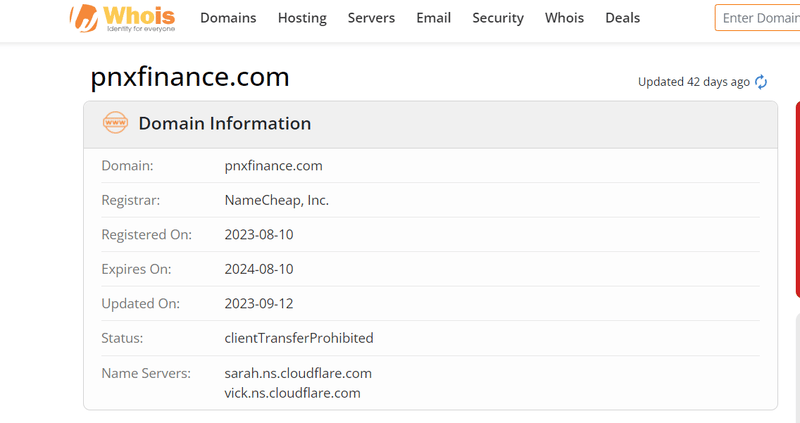Open the Whois menu item
Viewport: 800px width, 423px height.
564,18
